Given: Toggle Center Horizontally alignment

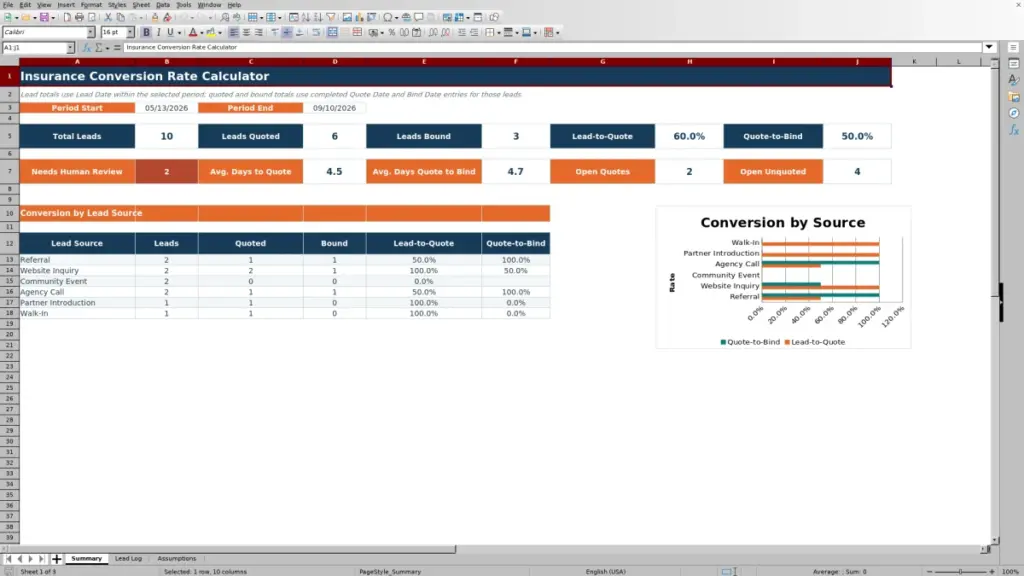Looking at the screenshot, I should 246,32.
